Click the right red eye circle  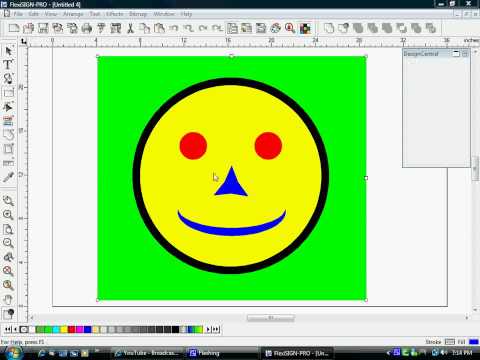(268, 146)
